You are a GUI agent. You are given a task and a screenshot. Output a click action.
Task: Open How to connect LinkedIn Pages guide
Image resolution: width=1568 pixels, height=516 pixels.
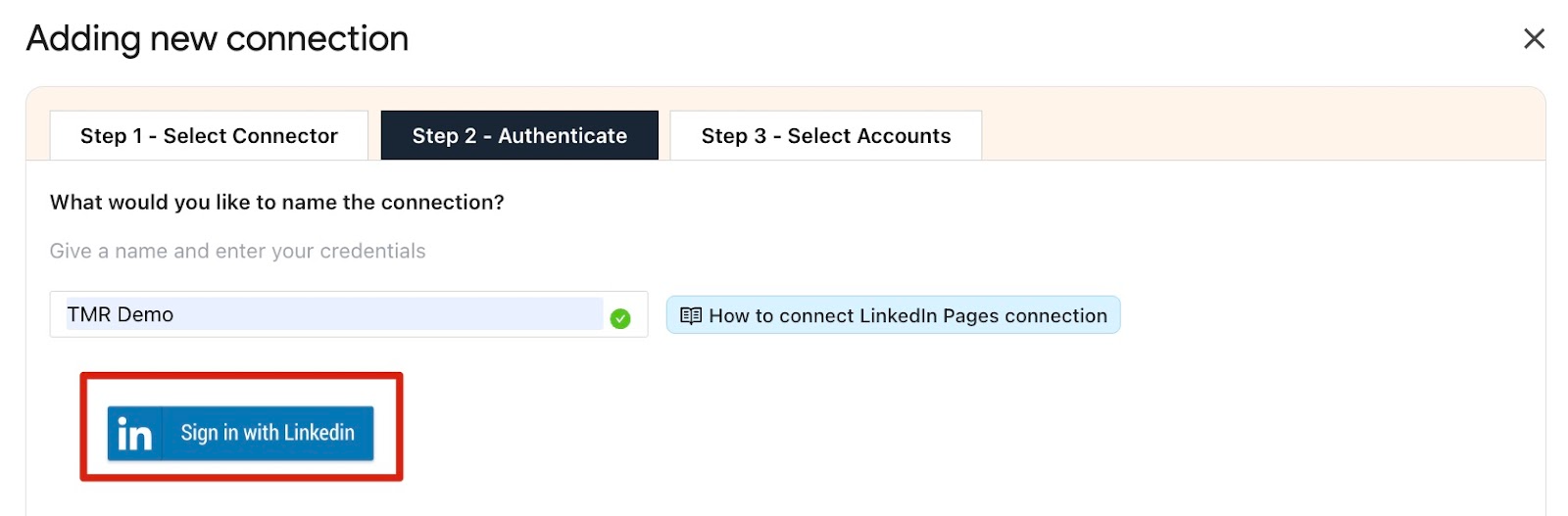coord(893,315)
